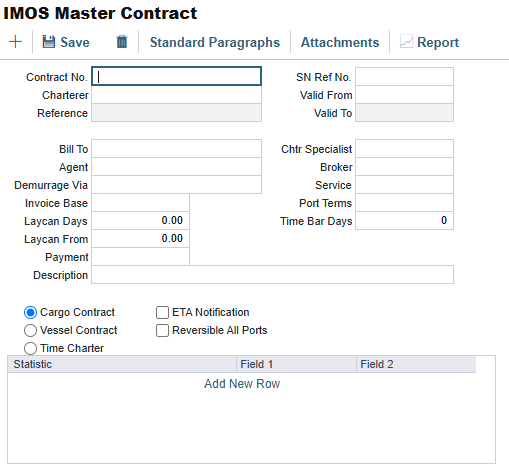This screenshot has height=470, width=509.
Task: Click into the Contract No. field
Action: (x=176, y=76)
